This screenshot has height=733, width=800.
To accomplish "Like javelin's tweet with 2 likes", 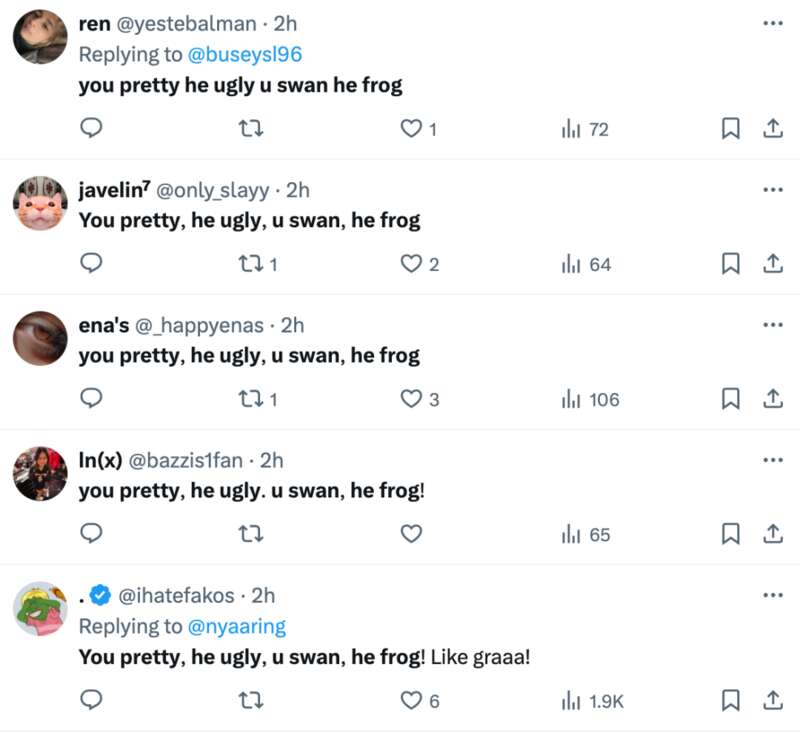I will click(411, 264).
